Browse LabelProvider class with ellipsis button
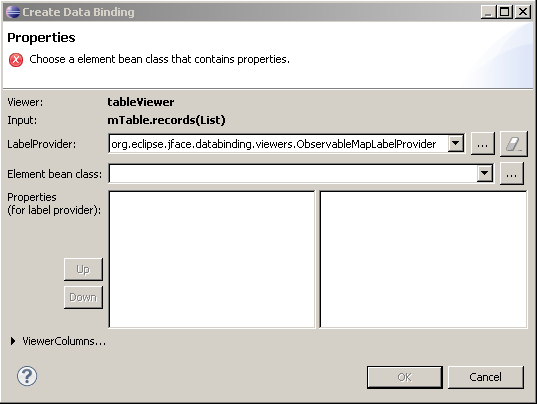Screen dimensions: 537x404 pyautogui.click(x=483, y=144)
